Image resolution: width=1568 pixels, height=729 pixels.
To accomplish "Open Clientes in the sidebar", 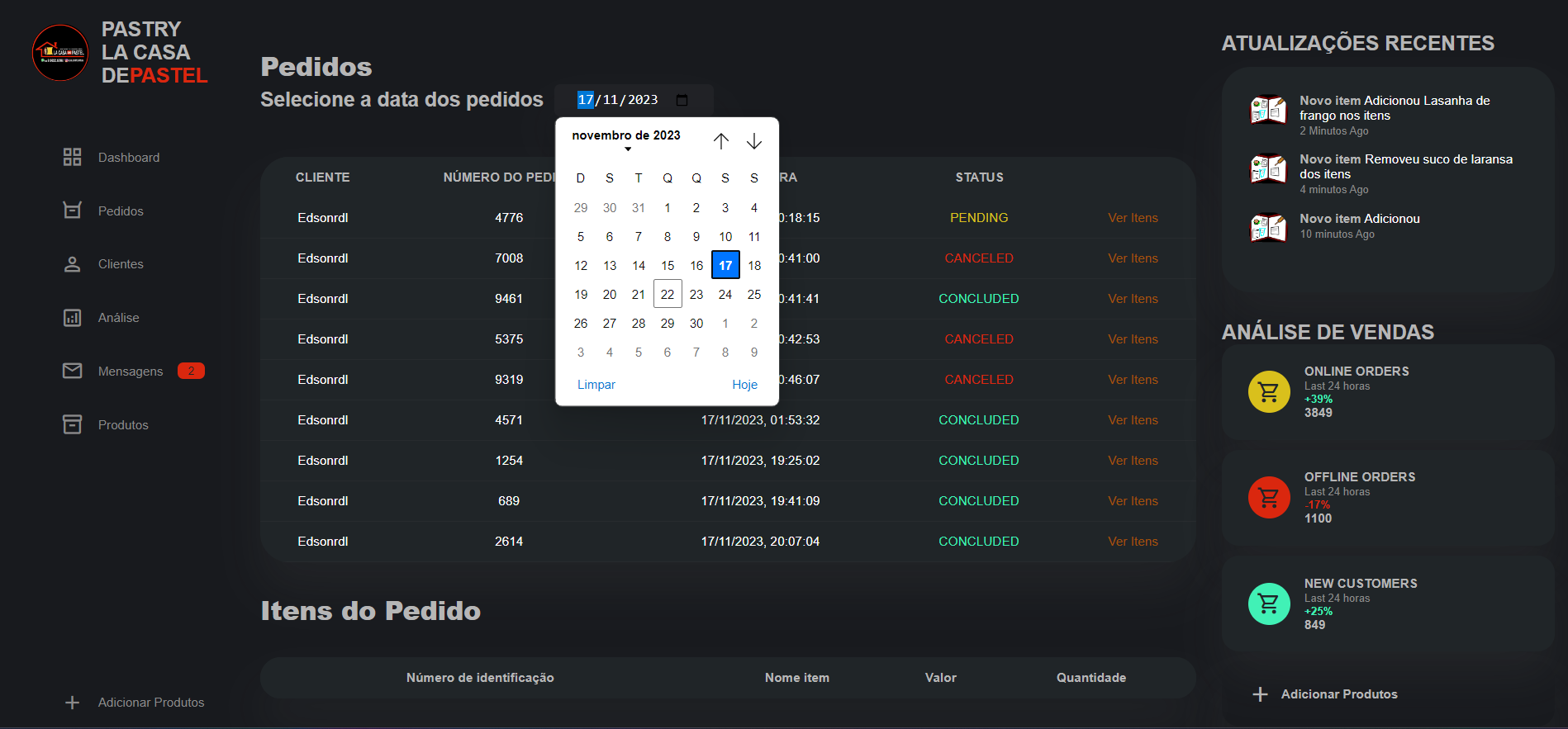I will 121,264.
